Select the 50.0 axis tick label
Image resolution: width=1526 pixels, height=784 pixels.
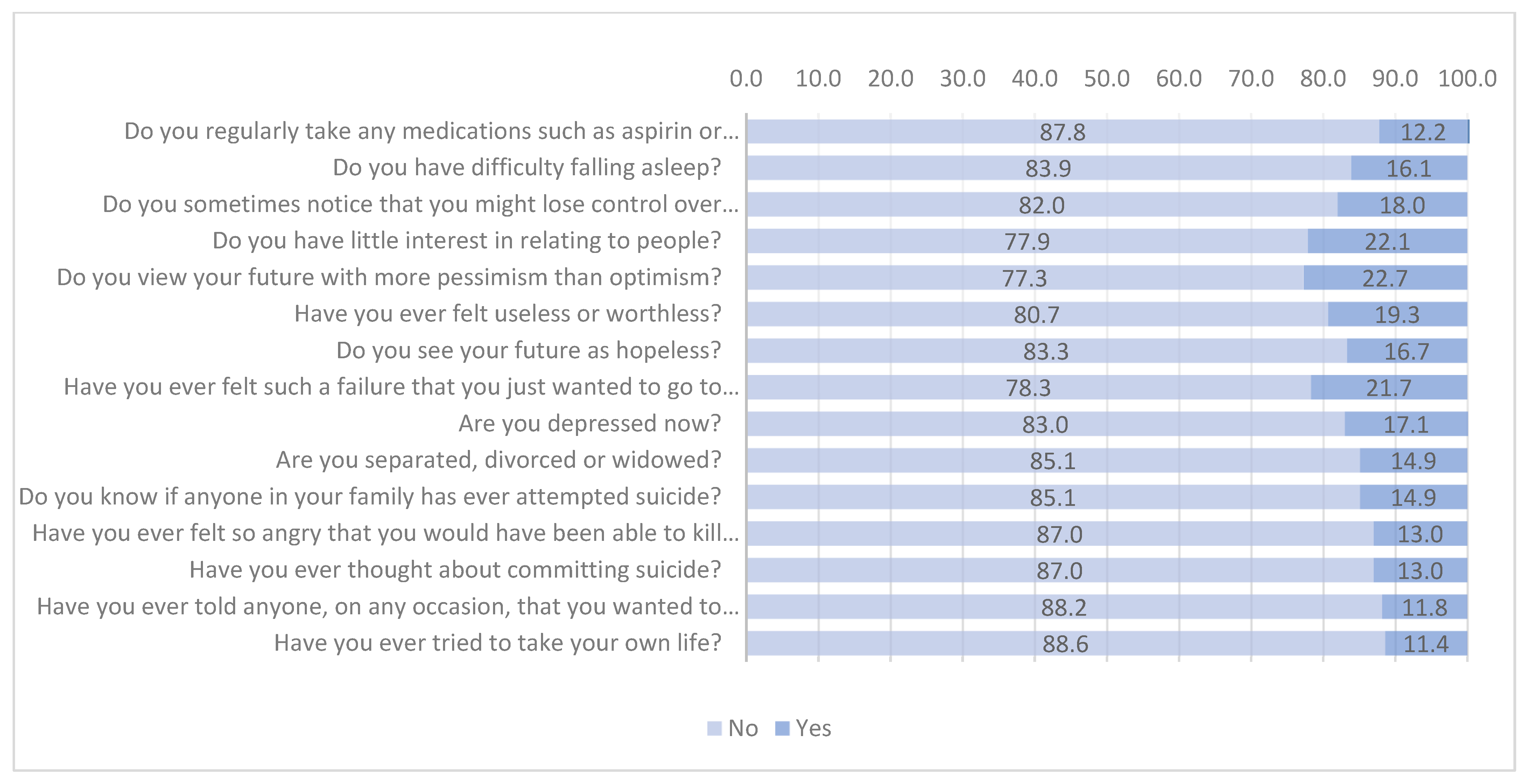[x=1106, y=79]
